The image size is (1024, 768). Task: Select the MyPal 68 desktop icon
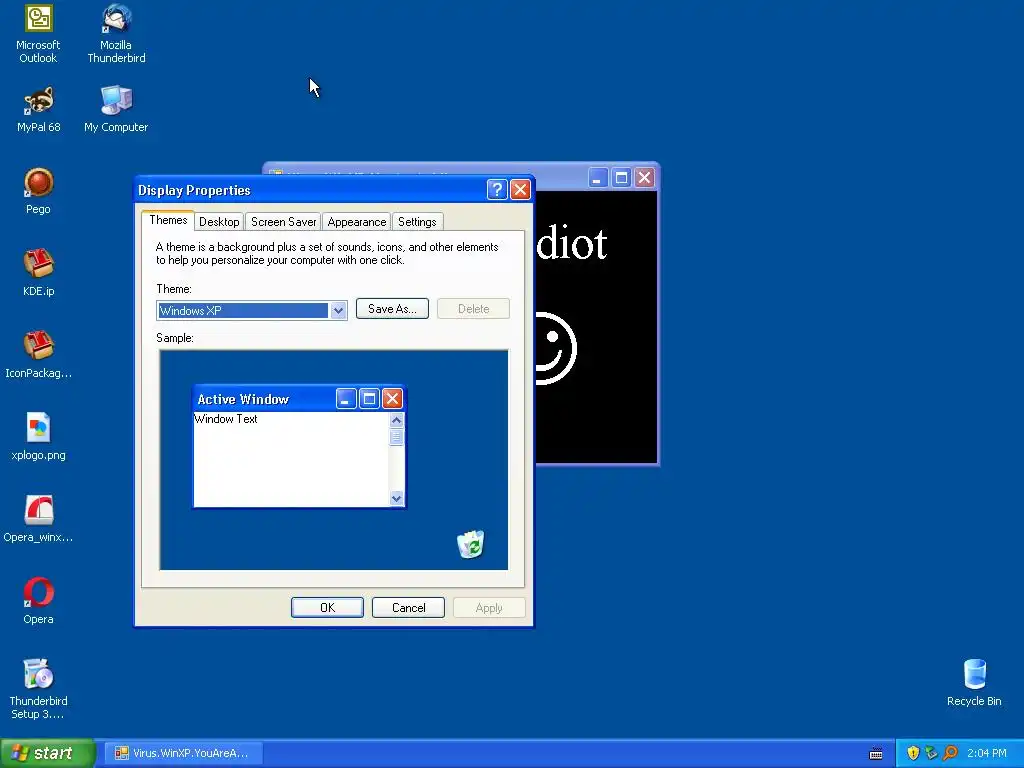[x=39, y=110]
